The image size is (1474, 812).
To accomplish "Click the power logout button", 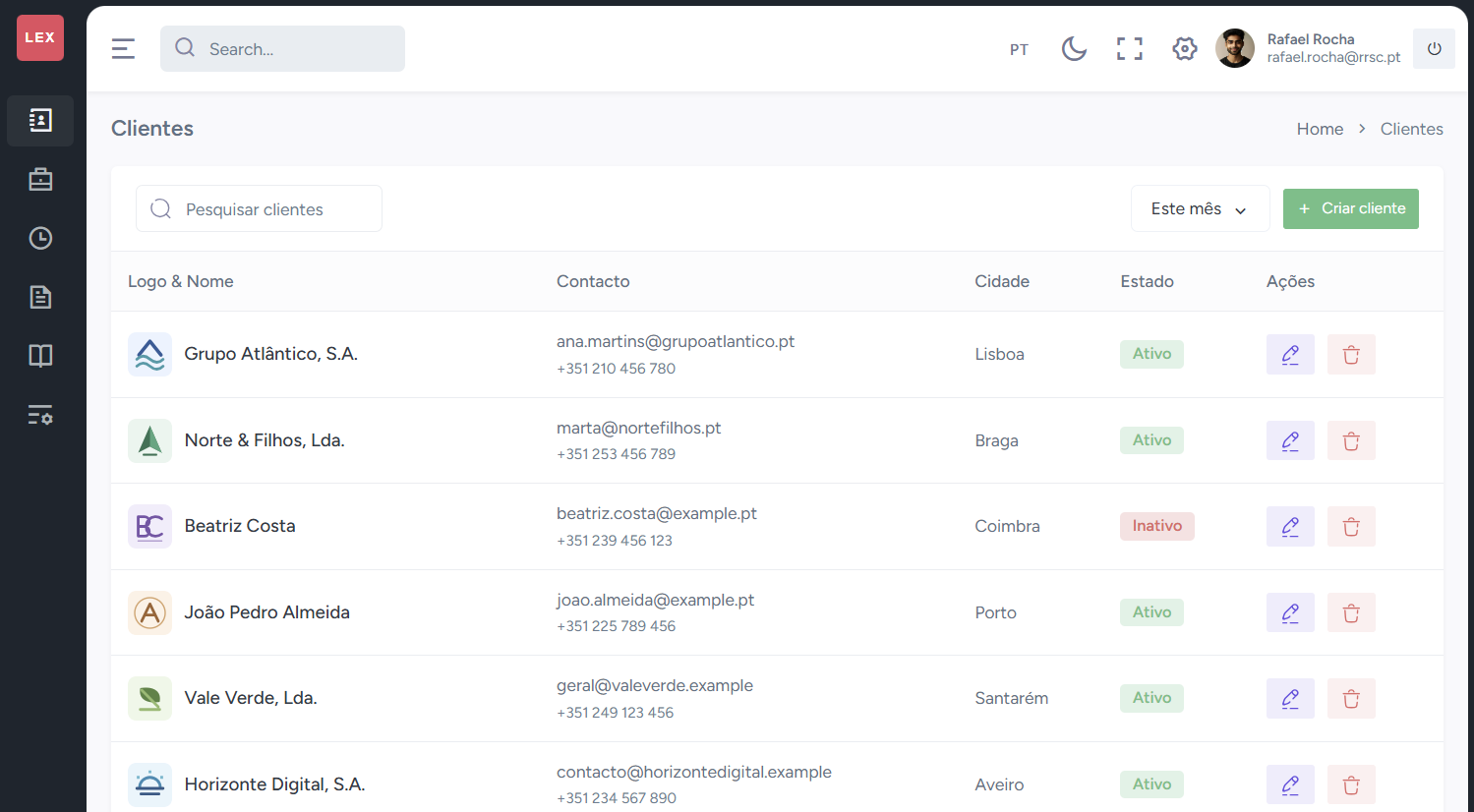I will pos(1434,48).
